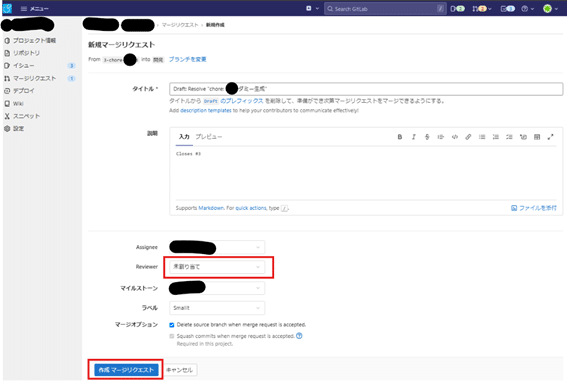The image size is (567, 381).
Task: Open マージリクエスト in sidebar
Action: click(35, 78)
